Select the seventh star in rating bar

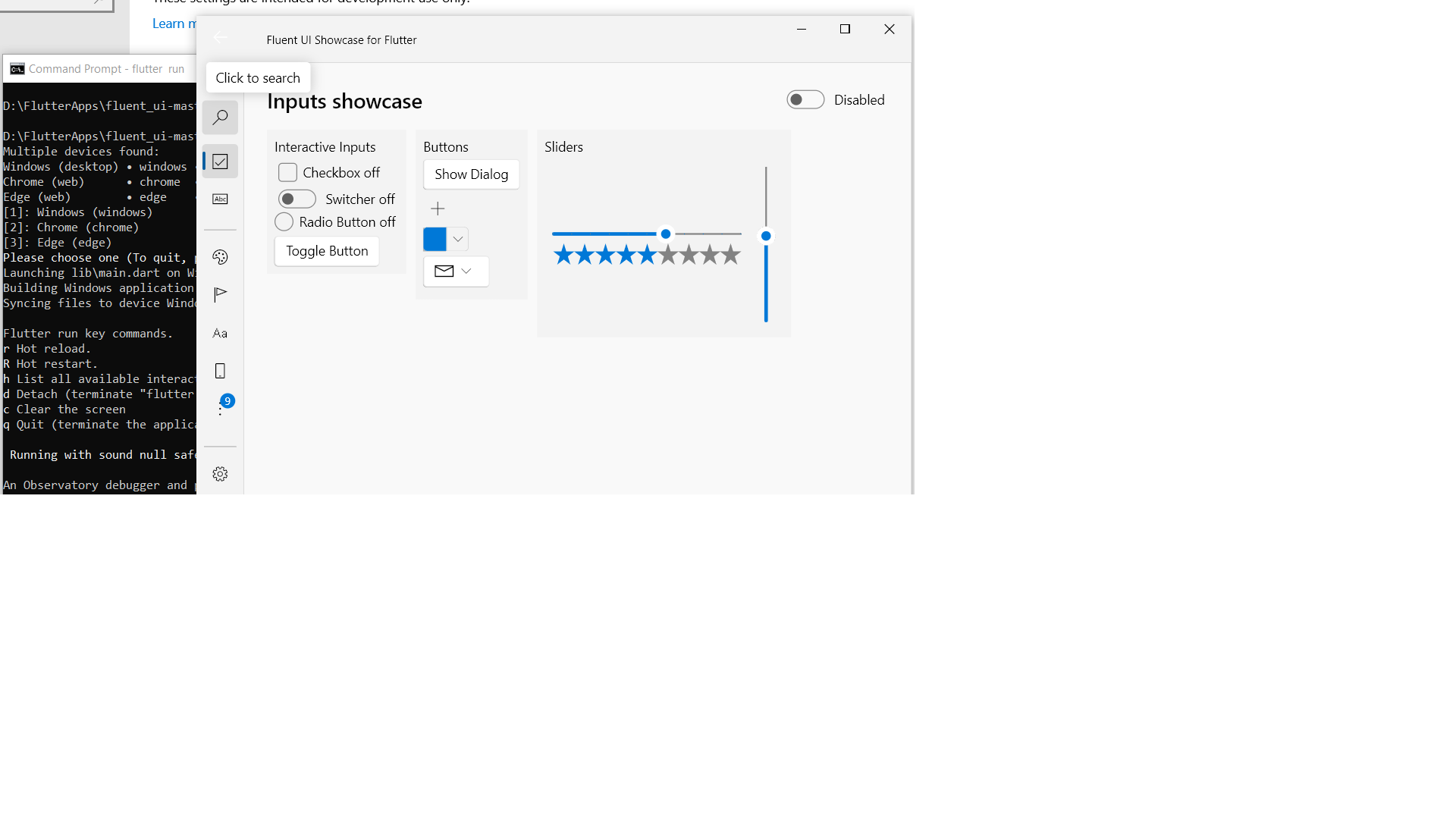pos(689,255)
